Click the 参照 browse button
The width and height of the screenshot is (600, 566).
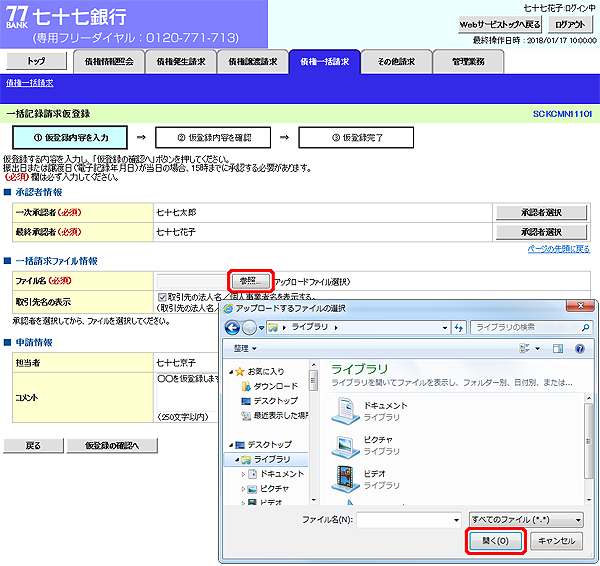[x=249, y=281]
